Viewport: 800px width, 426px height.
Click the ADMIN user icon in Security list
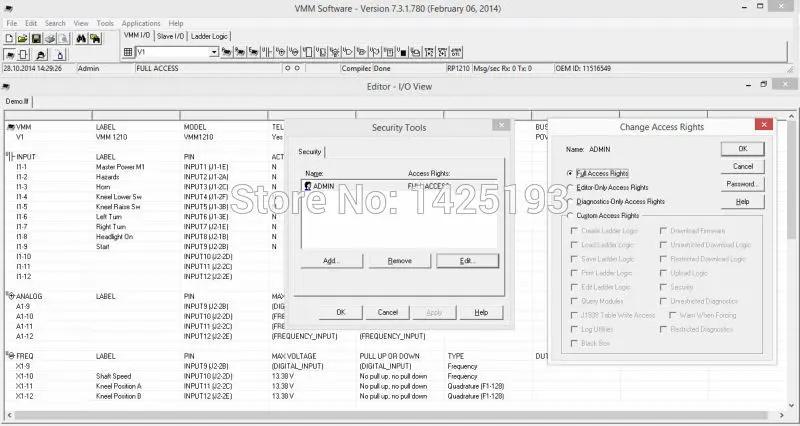308,186
